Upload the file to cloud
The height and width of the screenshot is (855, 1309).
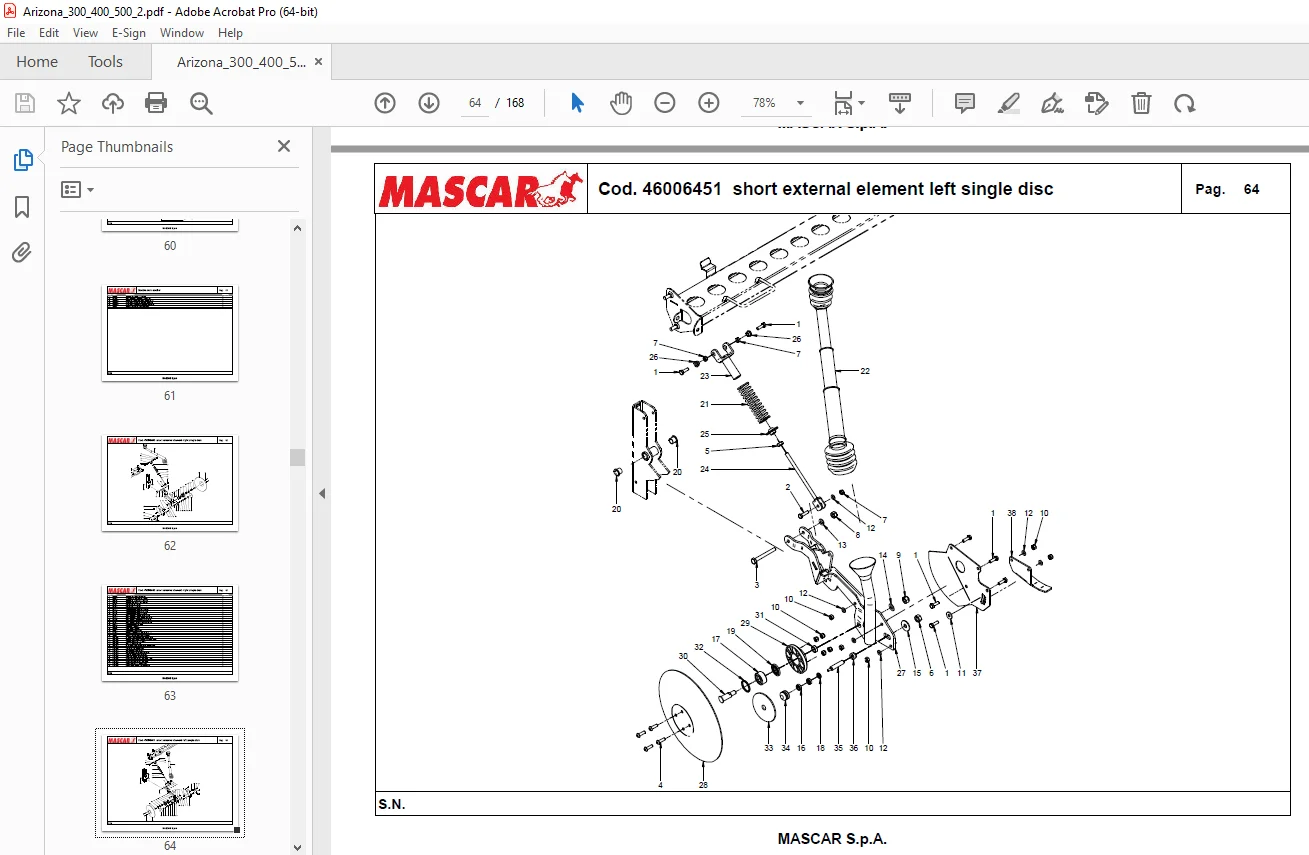tap(113, 103)
